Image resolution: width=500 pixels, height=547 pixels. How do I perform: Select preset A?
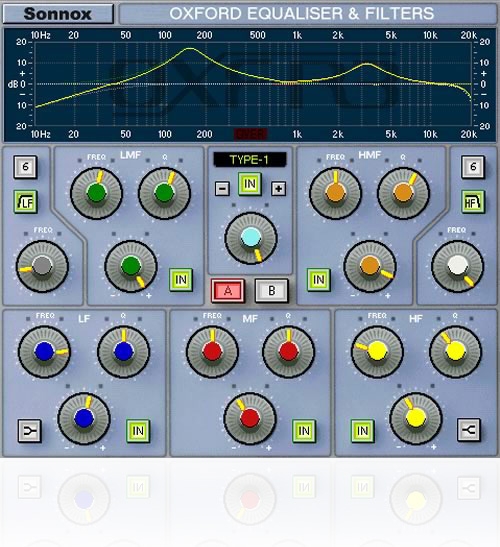click(x=228, y=291)
